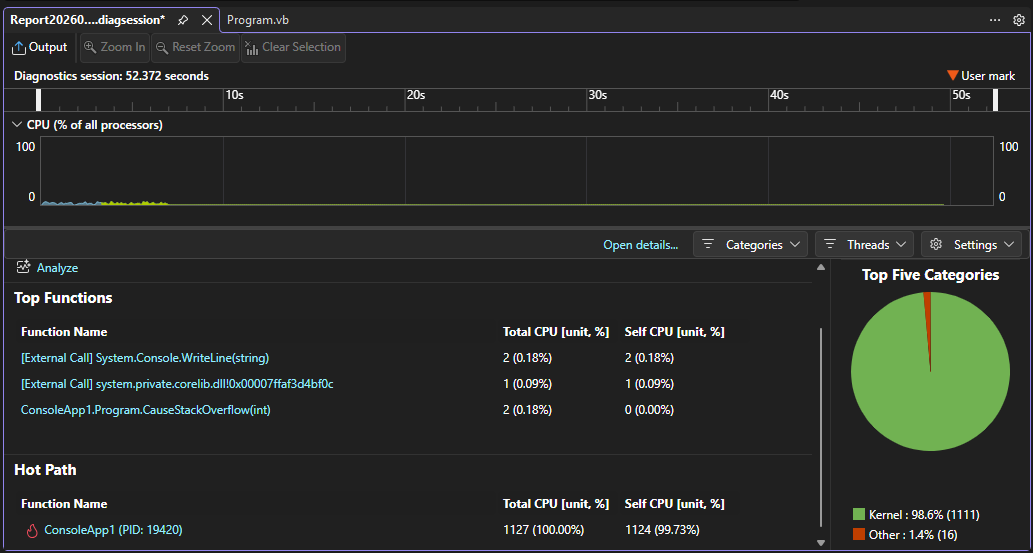Click the flame icon beside ConsoleApp1
Image resolution: width=1033 pixels, height=553 pixels.
31,530
